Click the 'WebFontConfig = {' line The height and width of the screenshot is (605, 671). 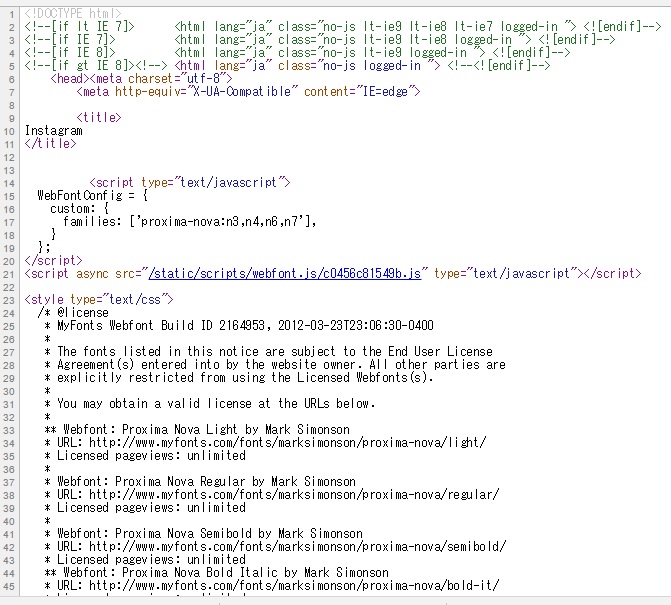pyautogui.click(x=93, y=196)
